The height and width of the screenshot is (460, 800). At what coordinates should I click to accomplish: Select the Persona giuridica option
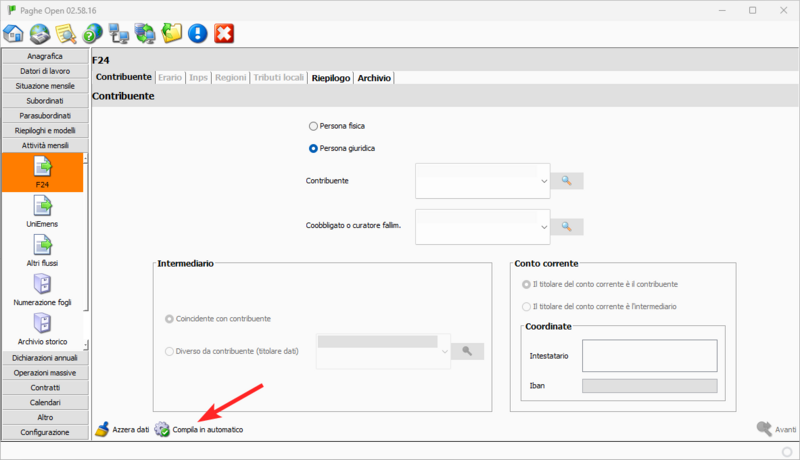[x=314, y=148]
